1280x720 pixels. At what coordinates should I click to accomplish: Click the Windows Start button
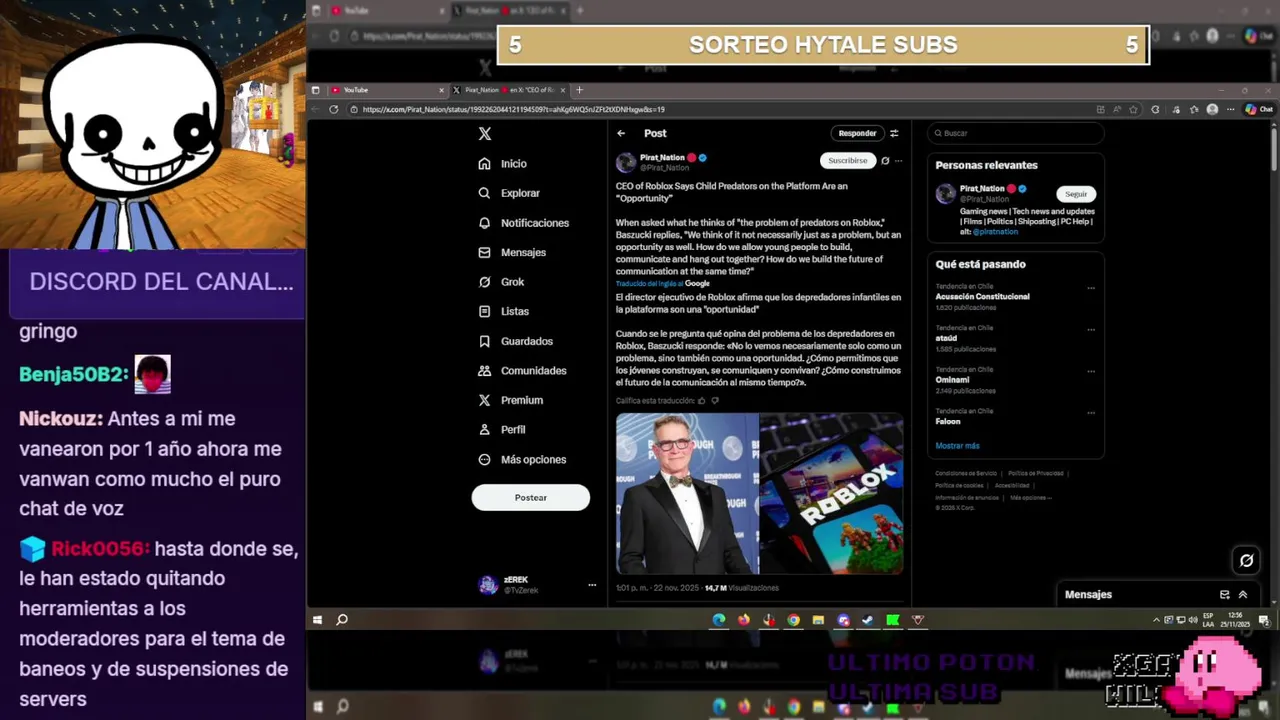pos(318,620)
